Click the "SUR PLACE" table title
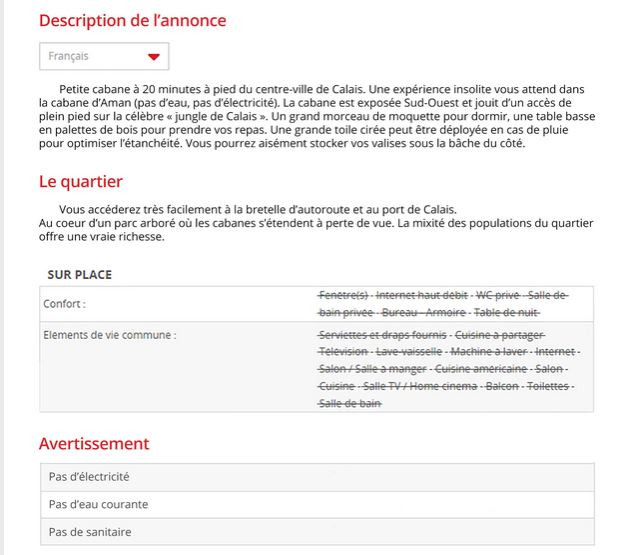This screenshot has height=555, width=638. pos(80,274)
